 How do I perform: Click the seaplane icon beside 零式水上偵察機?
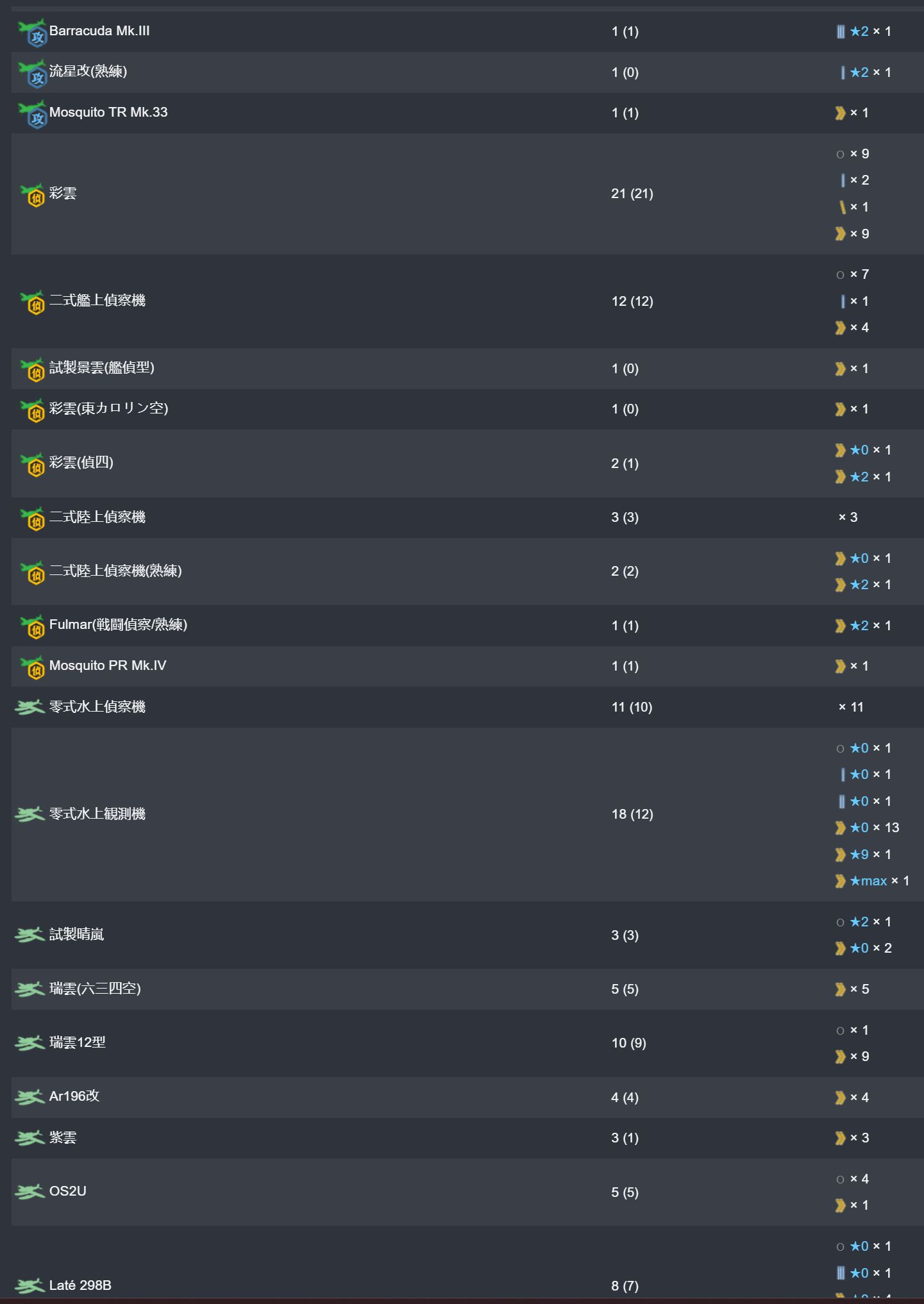(x=29, y=707)
